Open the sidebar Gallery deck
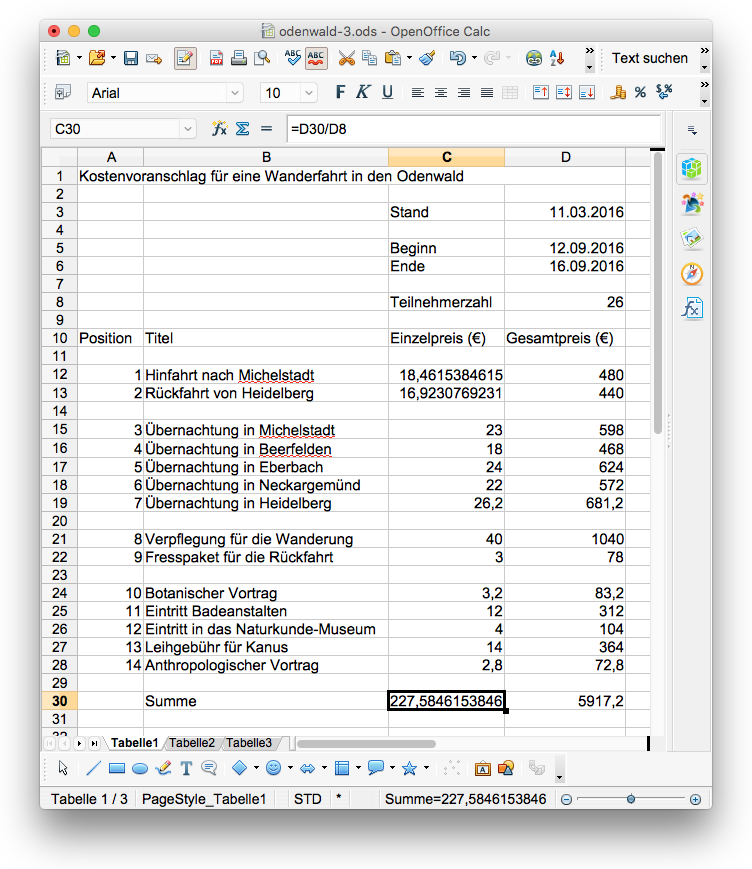 (x=692, y=239)
